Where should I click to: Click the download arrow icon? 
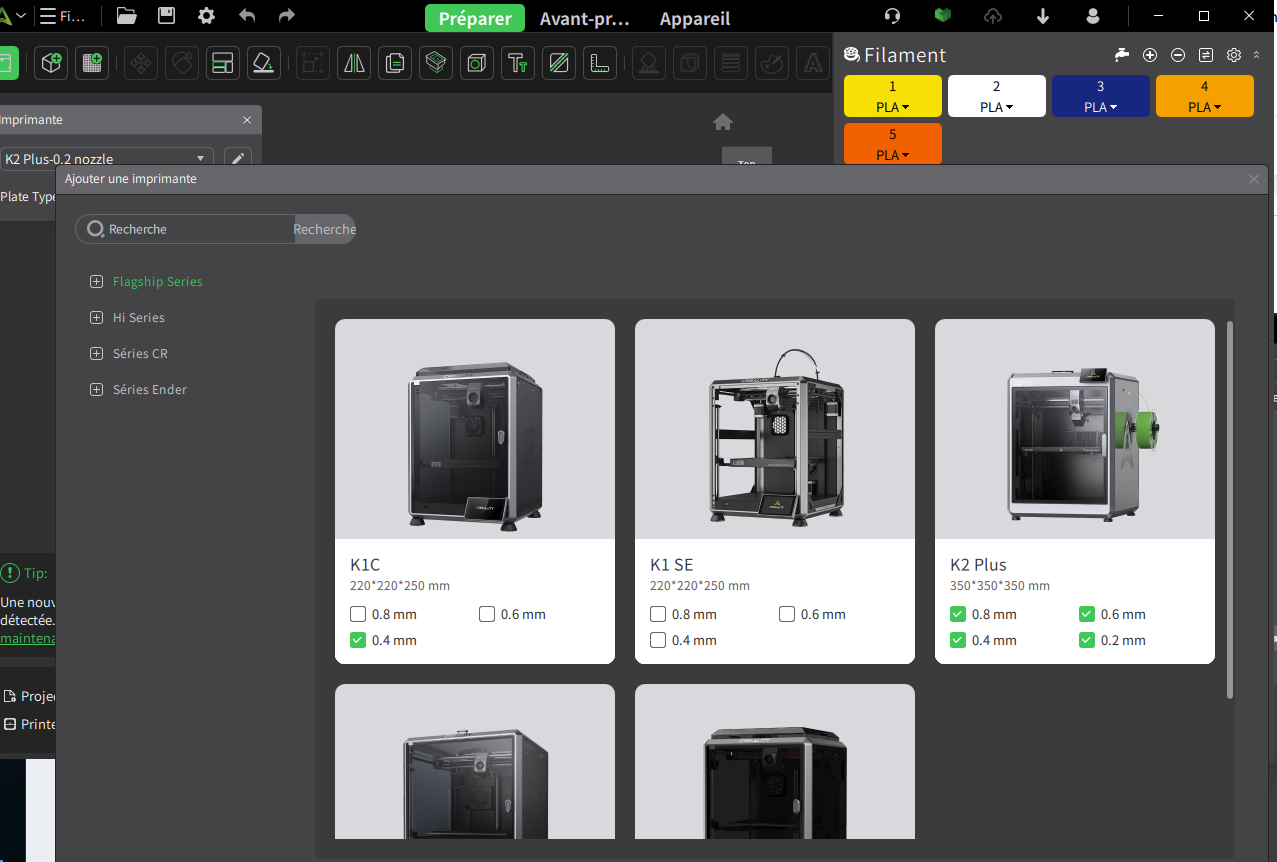coord(1043,16)
